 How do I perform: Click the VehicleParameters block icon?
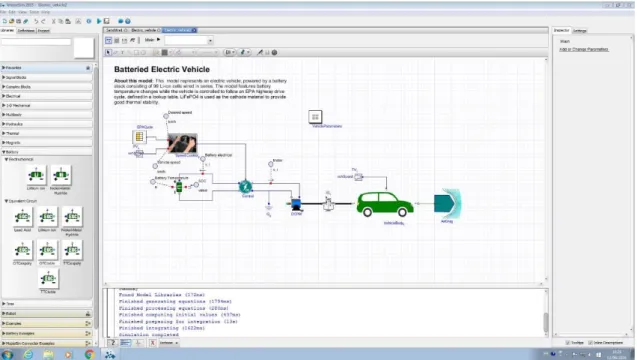pyautogui.click(x=315, y=117)
